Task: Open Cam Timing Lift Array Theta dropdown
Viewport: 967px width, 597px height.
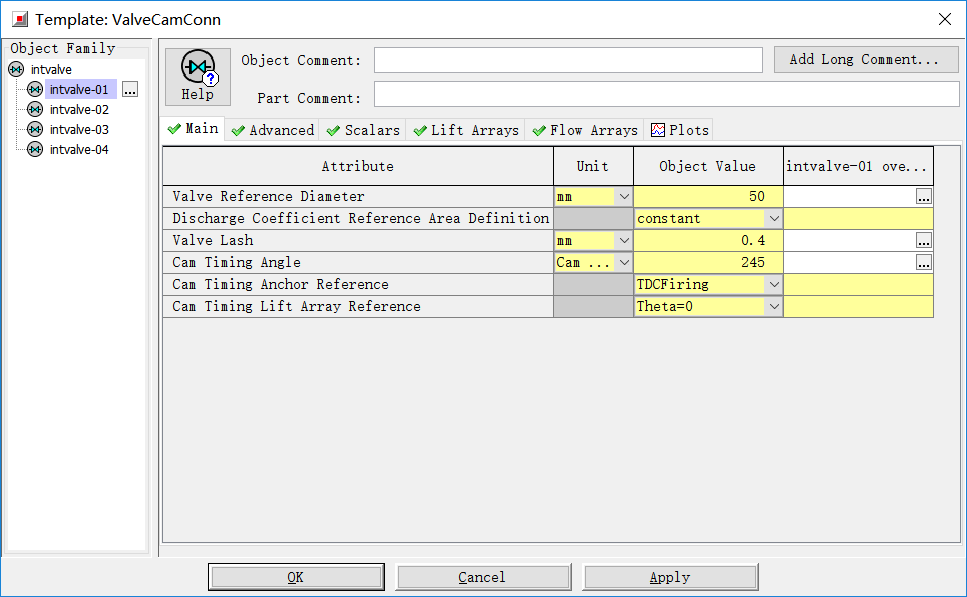Action: tap(773, 307)
